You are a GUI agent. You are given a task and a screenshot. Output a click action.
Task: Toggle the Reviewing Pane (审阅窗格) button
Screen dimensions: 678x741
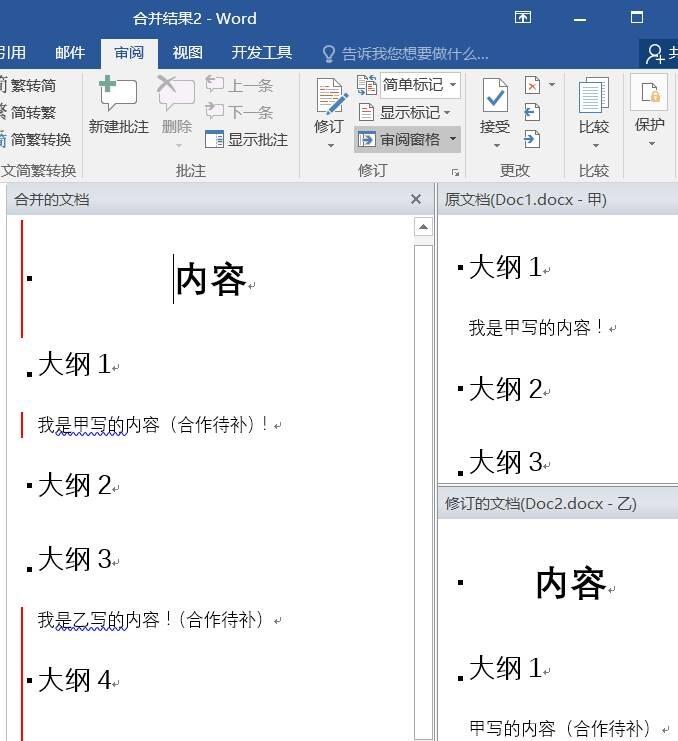(399, 139)
